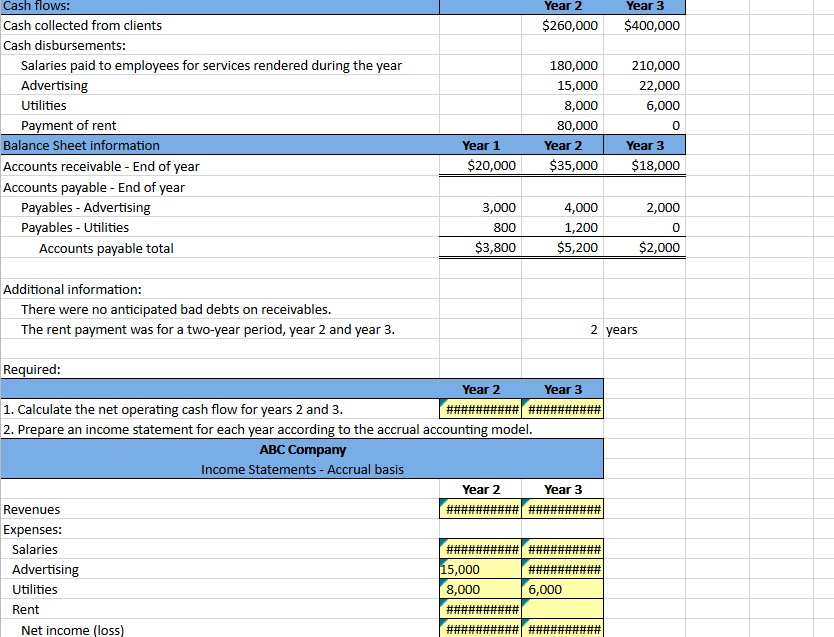Click the Income Statements - Accrual basis subtitle
The width and height of the screenshot is (834, 637).
pyautogui.click(x=301, y=467)
